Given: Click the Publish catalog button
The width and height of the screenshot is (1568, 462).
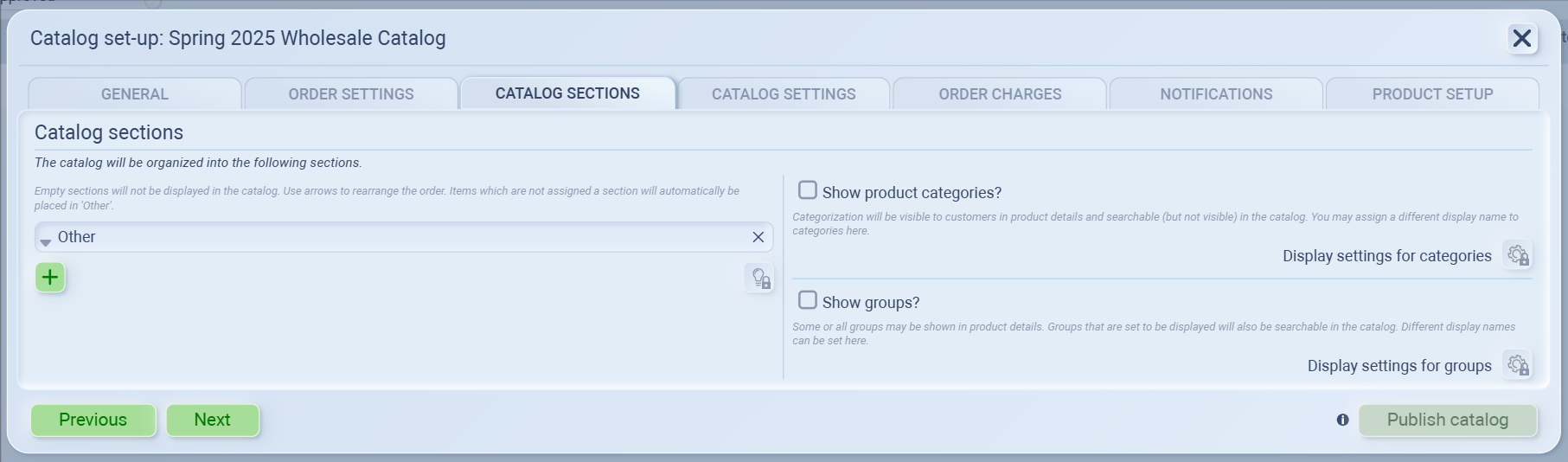Looking at the screenshot, I should (1447, 420).
